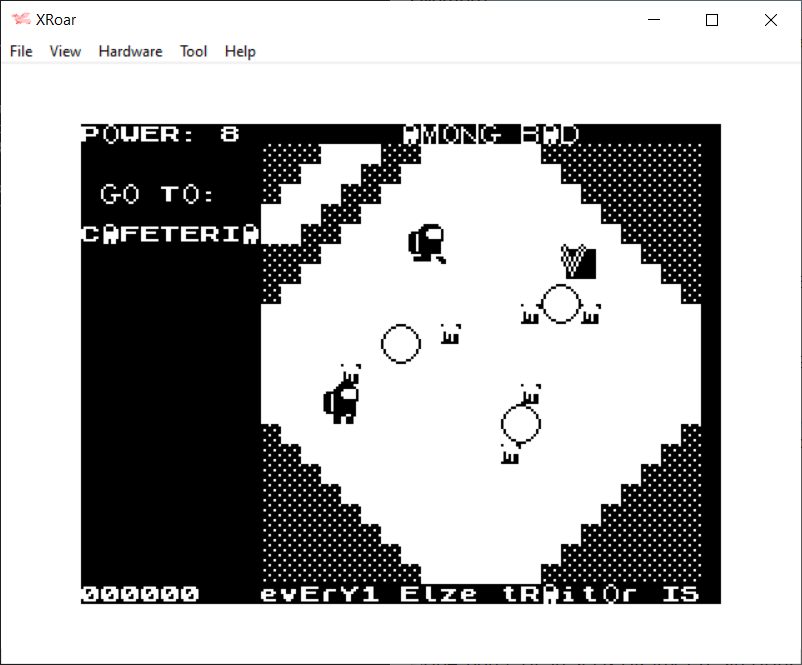Maximize the XRoar window
The image size is (802, 665).
[x=712, y=20]
